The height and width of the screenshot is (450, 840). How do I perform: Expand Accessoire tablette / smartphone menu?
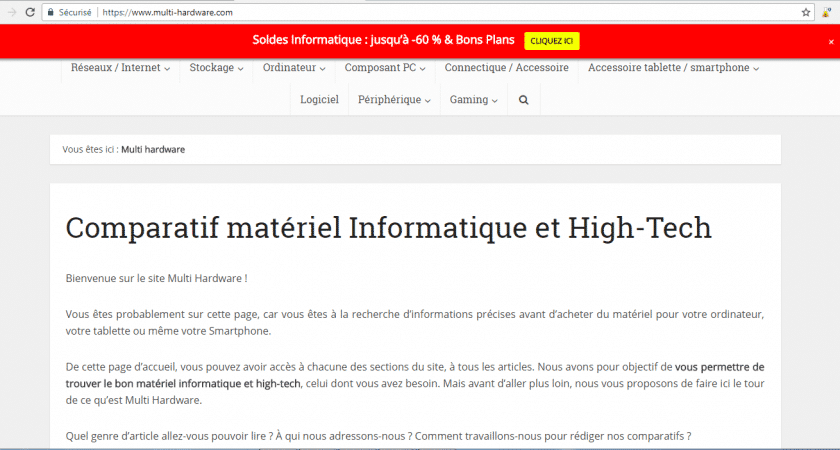coord(673,68)
